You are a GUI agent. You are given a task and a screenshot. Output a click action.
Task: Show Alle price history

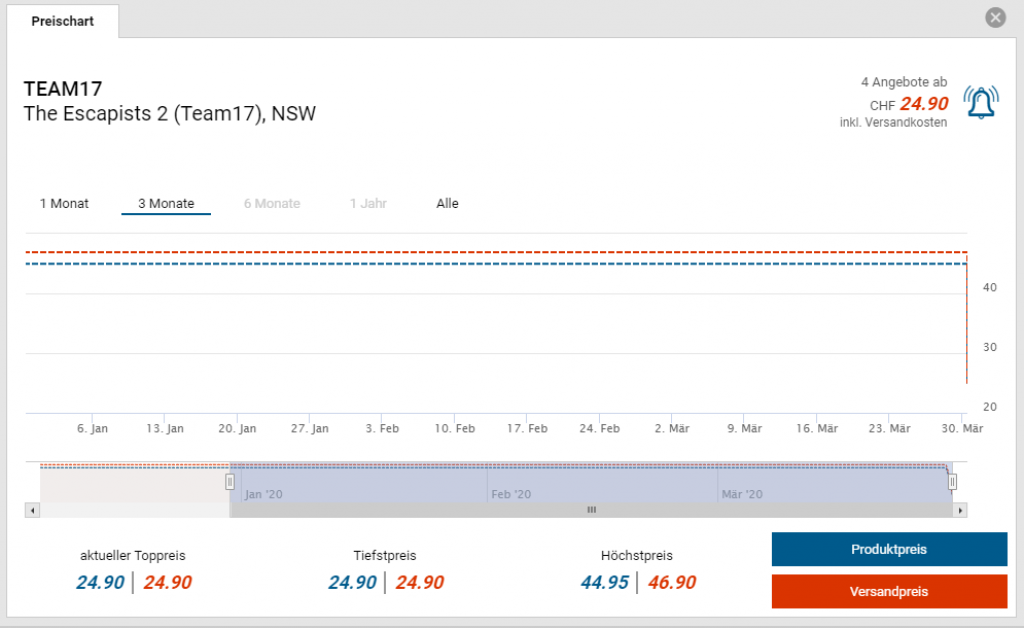point(447,204)
